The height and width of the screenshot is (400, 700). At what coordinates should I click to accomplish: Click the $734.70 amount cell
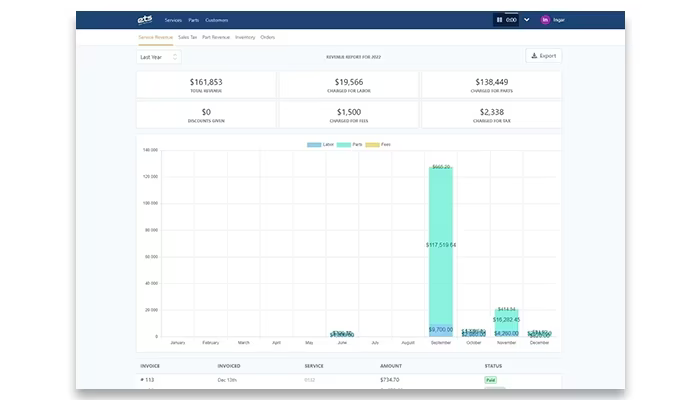click(390, 380)
